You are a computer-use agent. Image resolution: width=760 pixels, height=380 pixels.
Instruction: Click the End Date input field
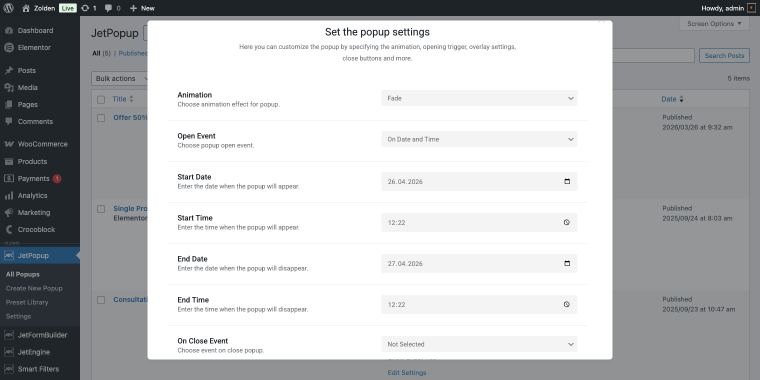coord(479,263)
